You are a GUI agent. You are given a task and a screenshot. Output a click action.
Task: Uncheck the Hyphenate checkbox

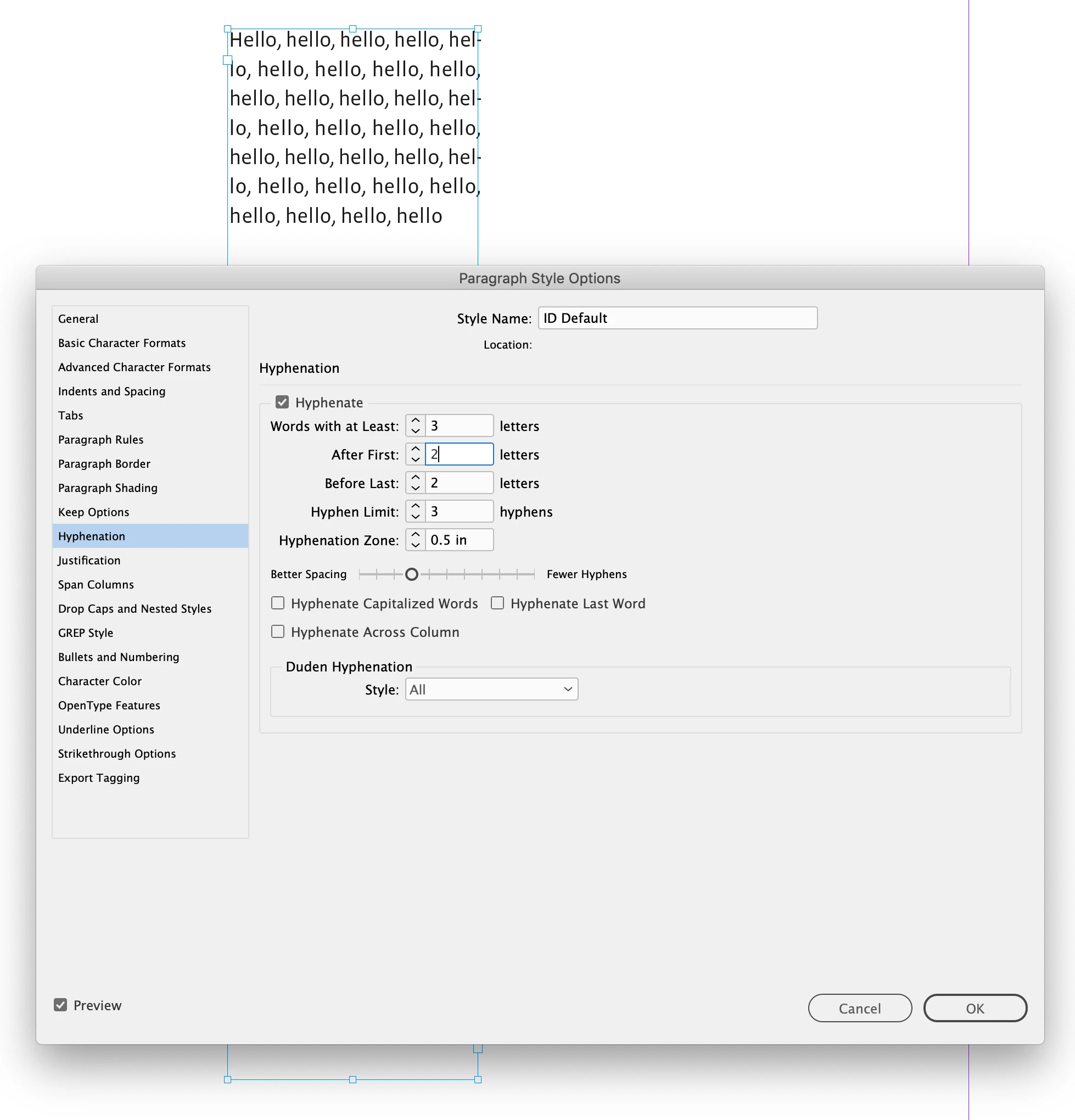[x=282, y=402]
